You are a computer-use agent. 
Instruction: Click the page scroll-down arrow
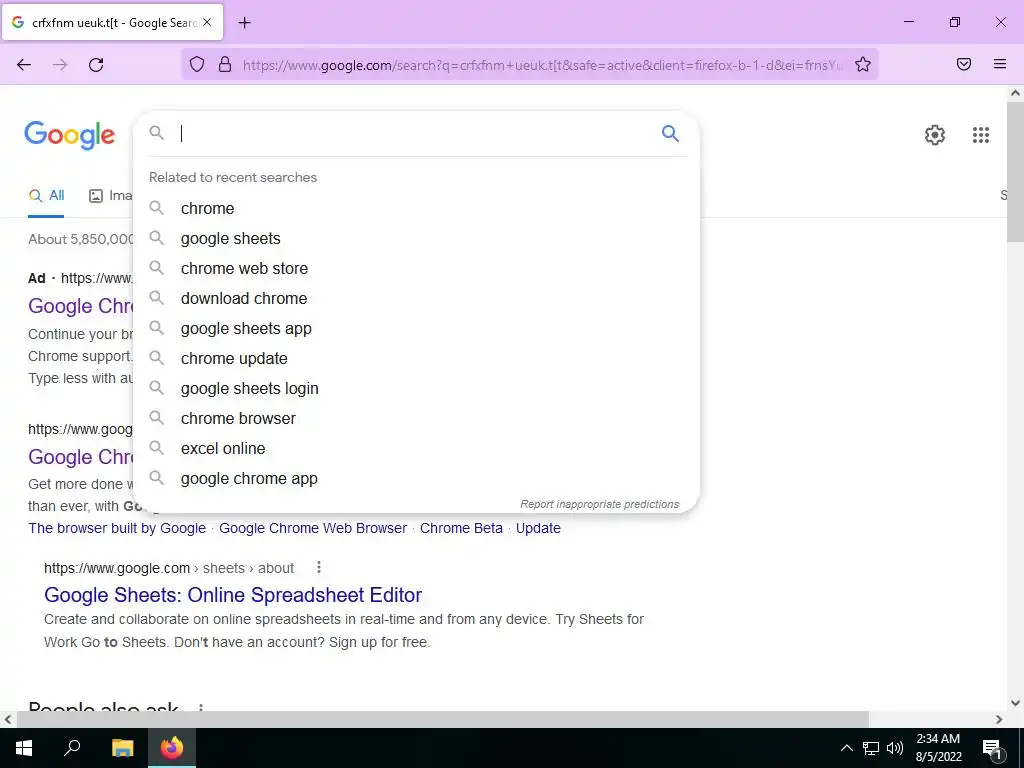coord(1015,703)
